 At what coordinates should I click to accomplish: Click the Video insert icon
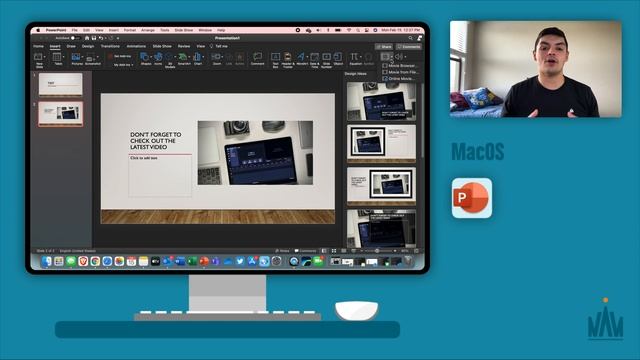pos(384,57)
